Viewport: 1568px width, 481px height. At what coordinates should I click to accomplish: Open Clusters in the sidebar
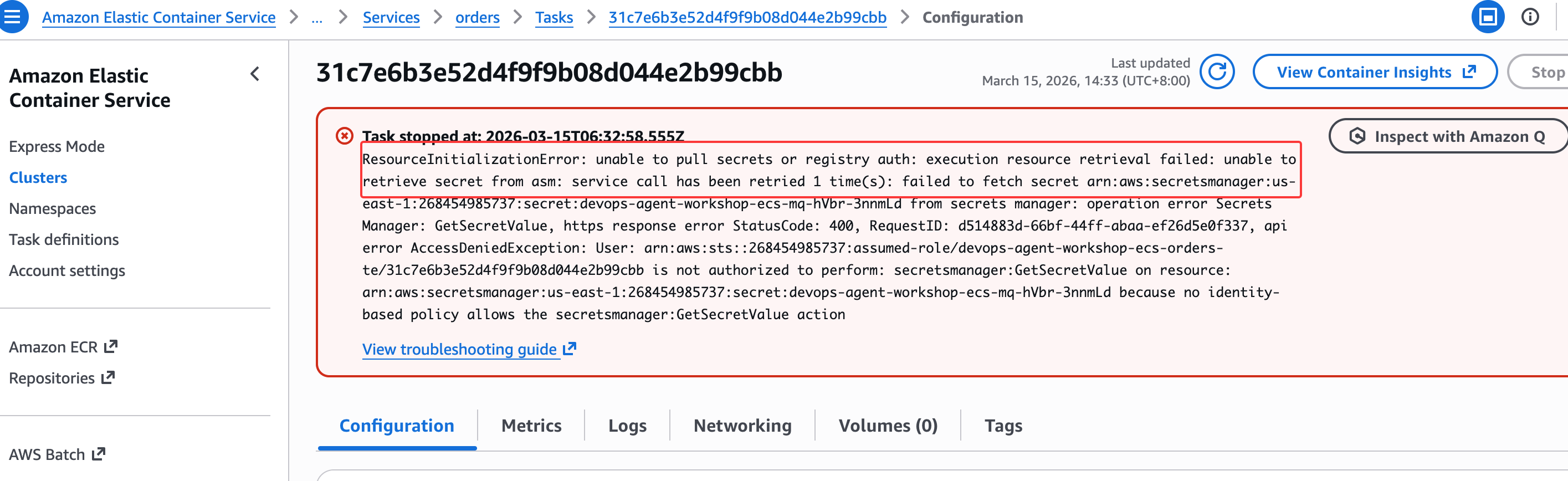click(x=38, y=177)
